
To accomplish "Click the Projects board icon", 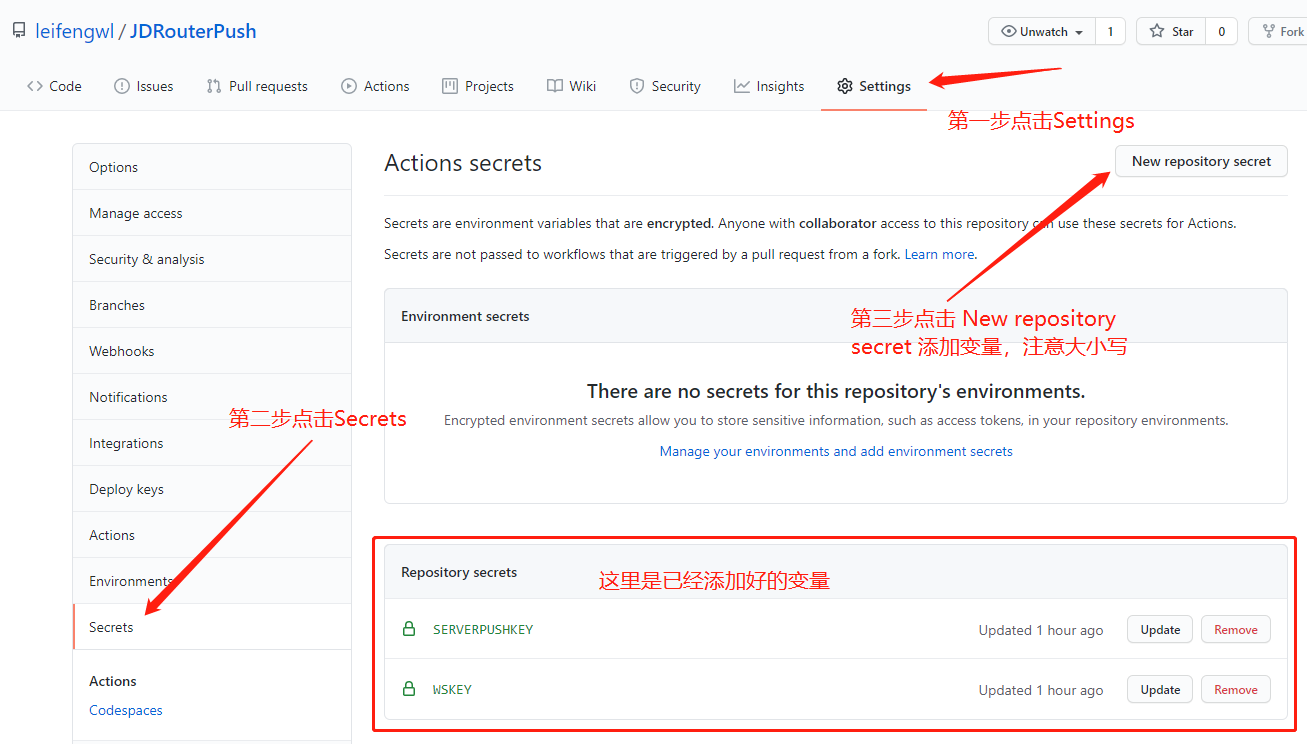I will [x=450, y=86].
